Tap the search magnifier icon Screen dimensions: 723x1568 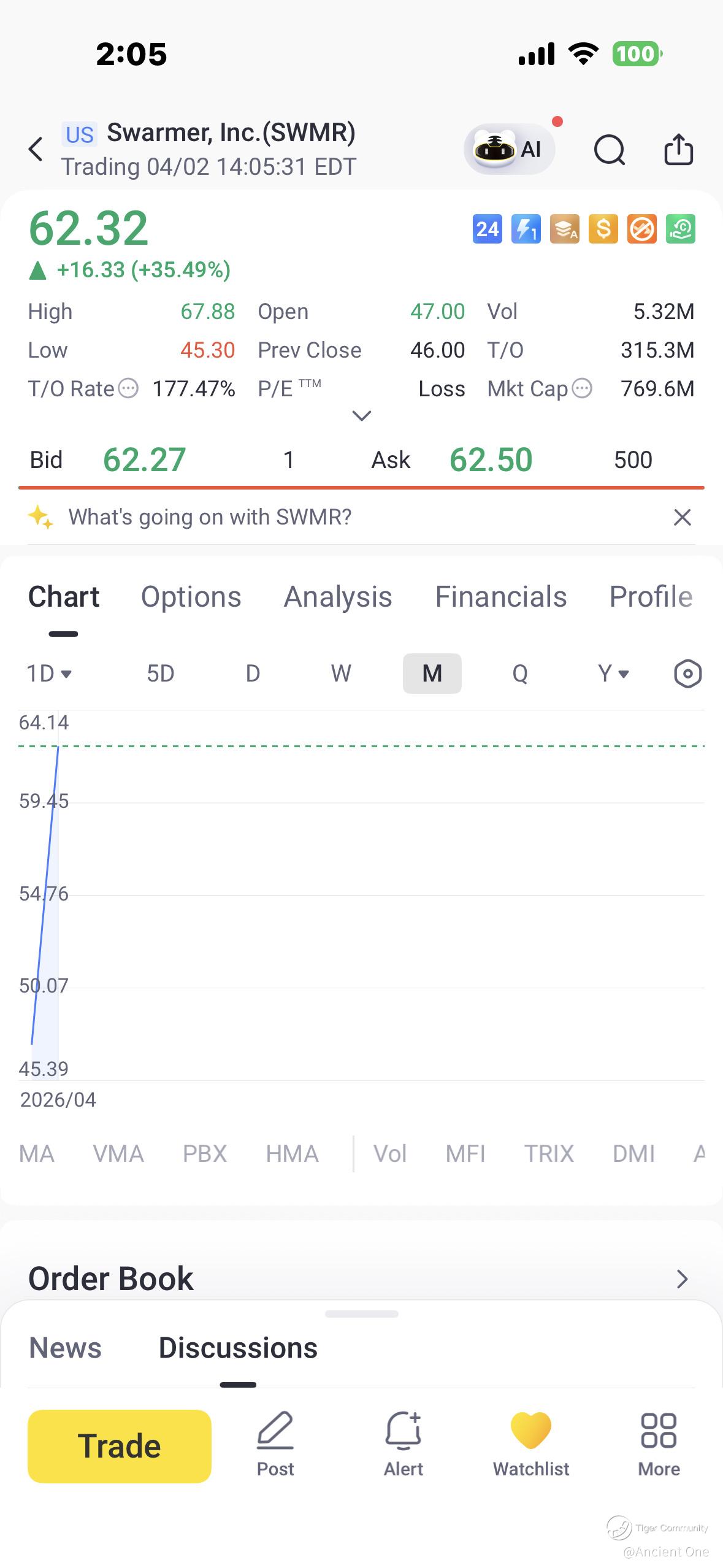tap(609, 150)
